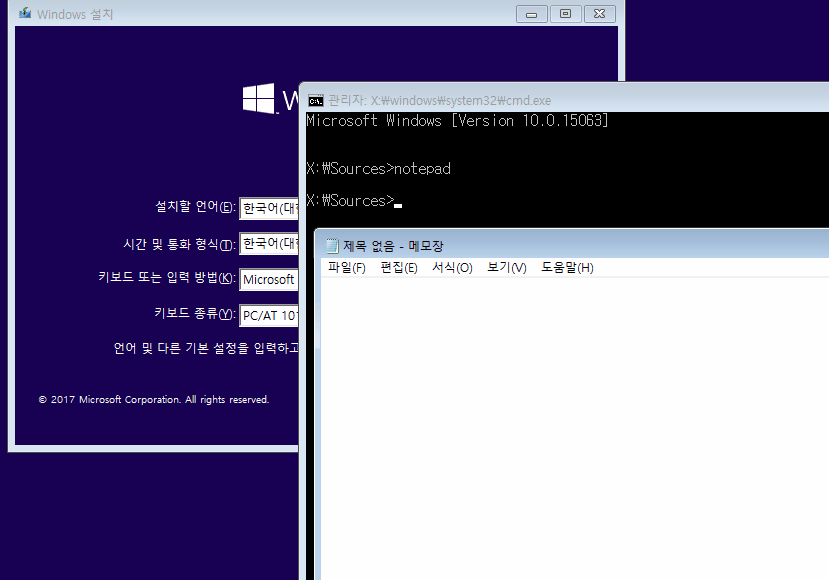The image size is (829, 580).
Task: Open the 설치할 언어 dropdown
Action: click(x=270, y=208)
